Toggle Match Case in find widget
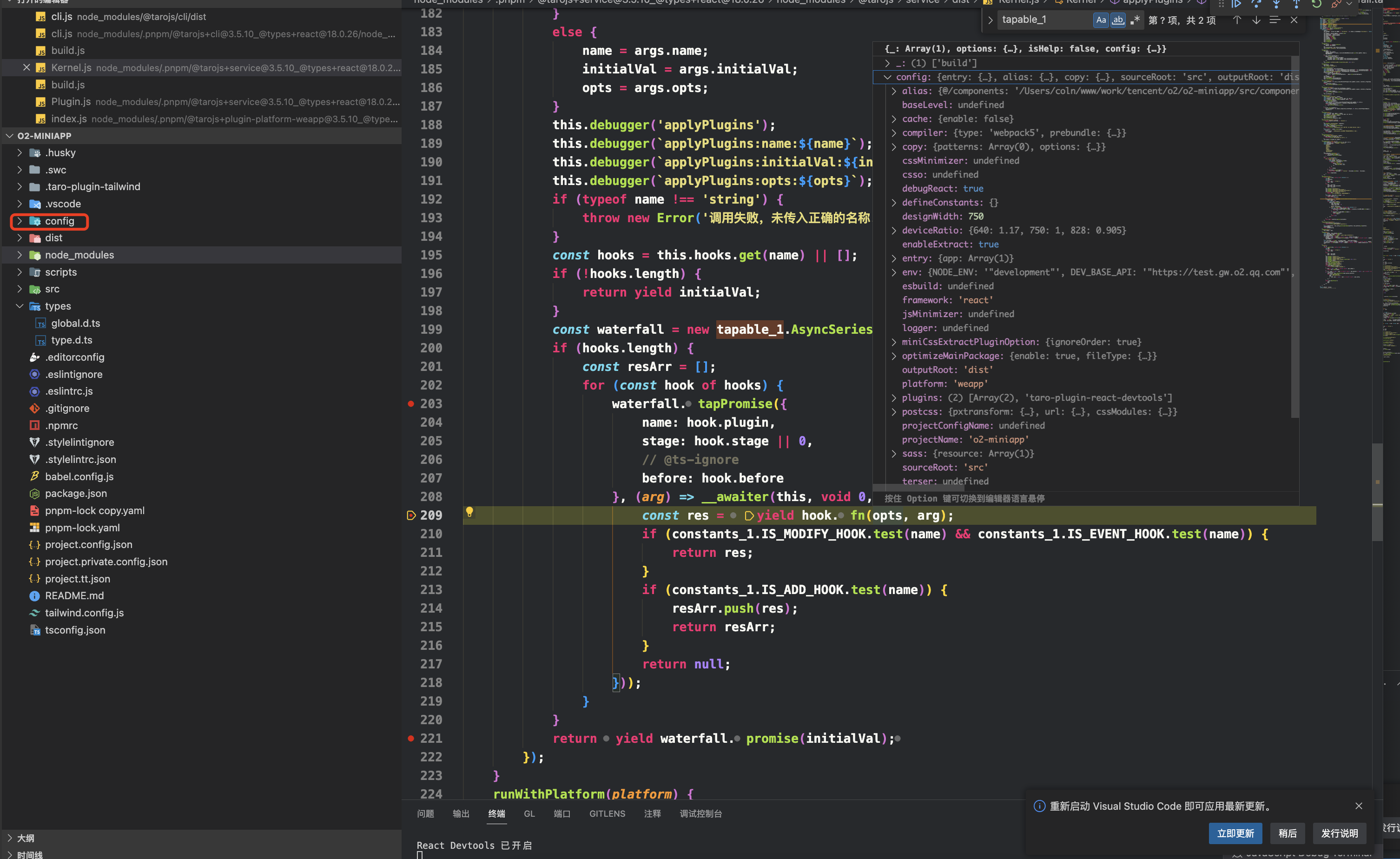This screenshot has width=1400, height=859. (x=1101, y=20)
